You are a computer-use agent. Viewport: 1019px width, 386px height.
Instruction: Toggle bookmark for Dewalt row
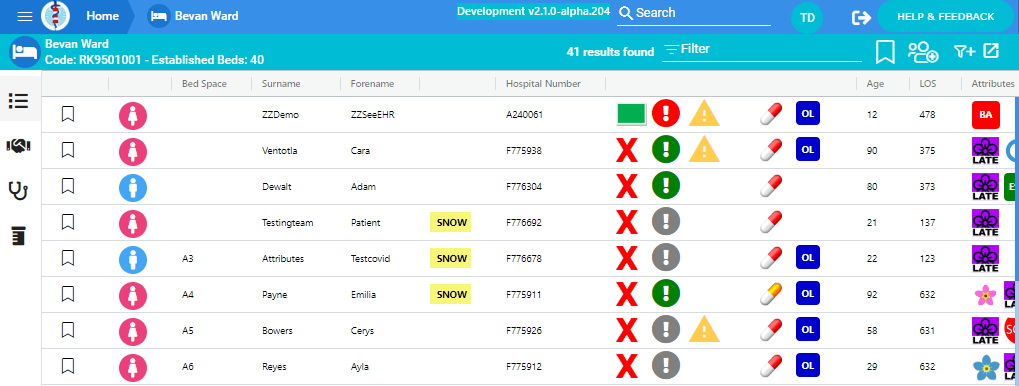pos(68,187)
